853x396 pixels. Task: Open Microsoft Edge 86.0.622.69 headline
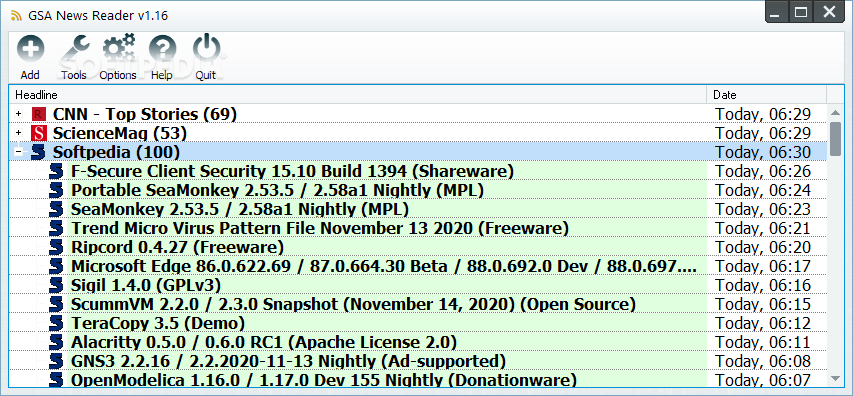pyautogui.click(x=384, y=267)
